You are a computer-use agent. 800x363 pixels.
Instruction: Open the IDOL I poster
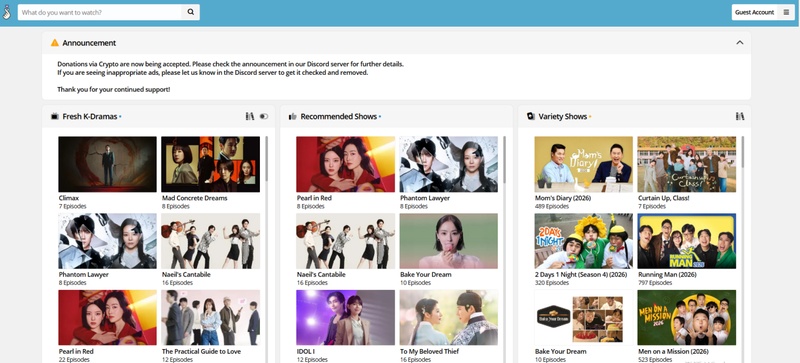pos(345,318)
